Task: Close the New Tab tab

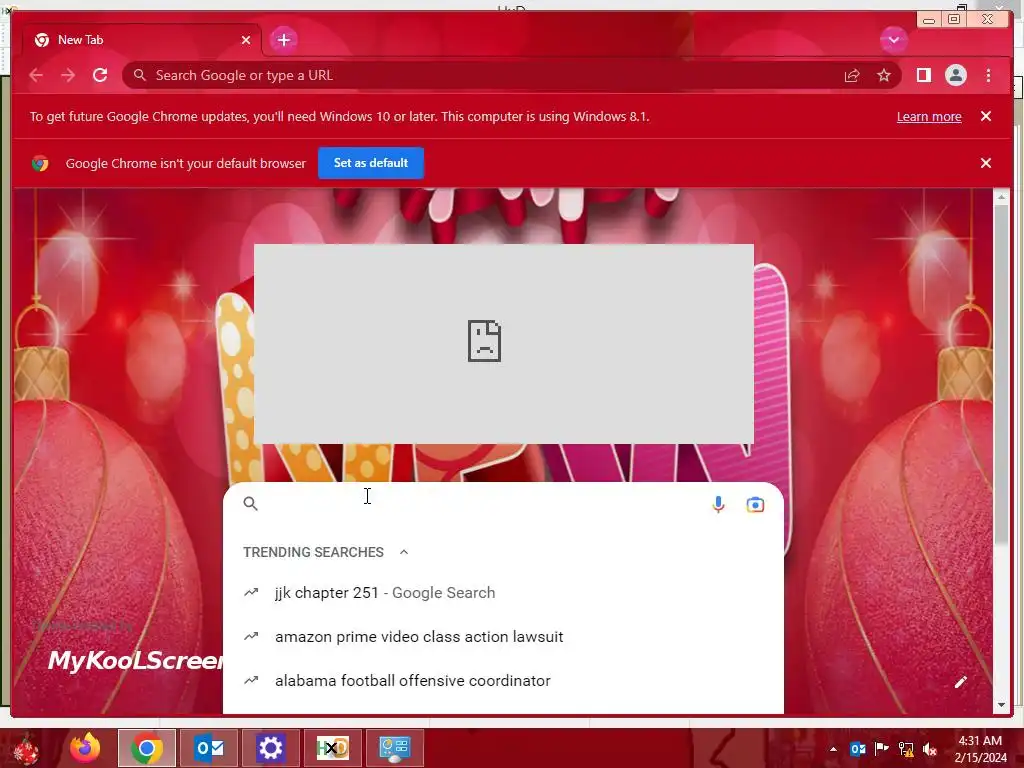Action: tap(246, 40)
